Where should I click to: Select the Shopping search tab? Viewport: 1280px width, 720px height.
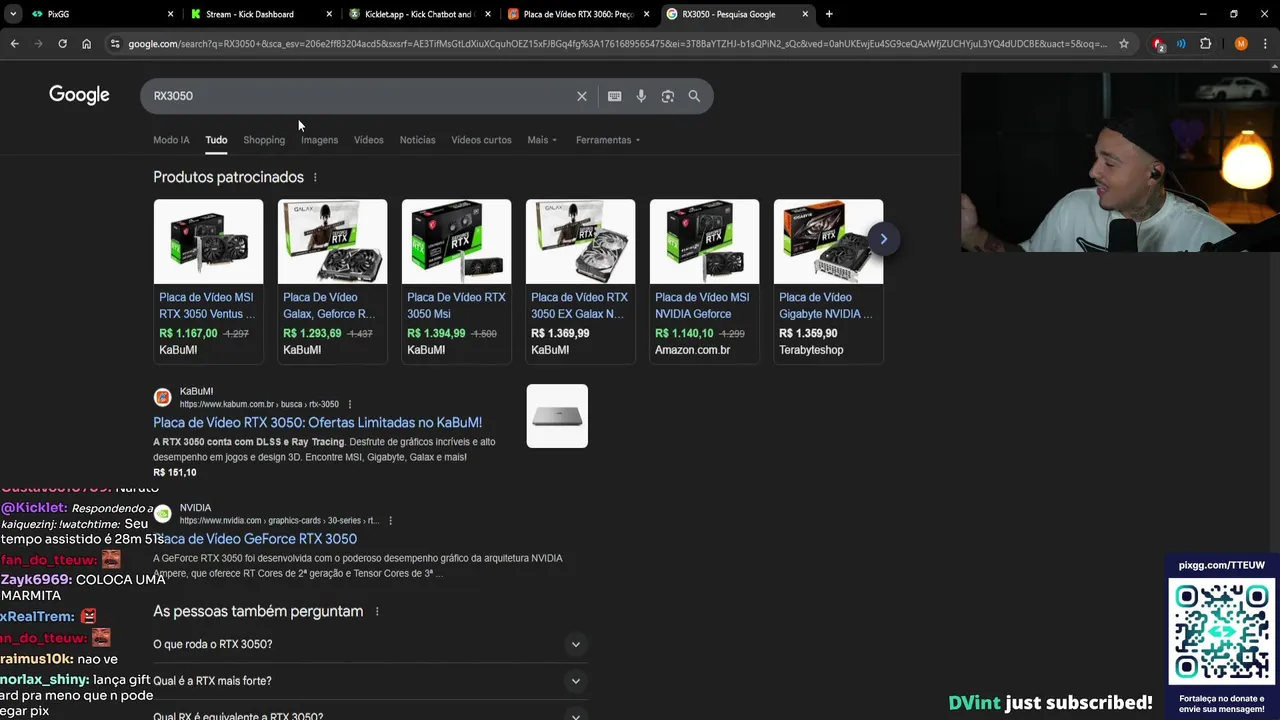[x=264, y=140]
